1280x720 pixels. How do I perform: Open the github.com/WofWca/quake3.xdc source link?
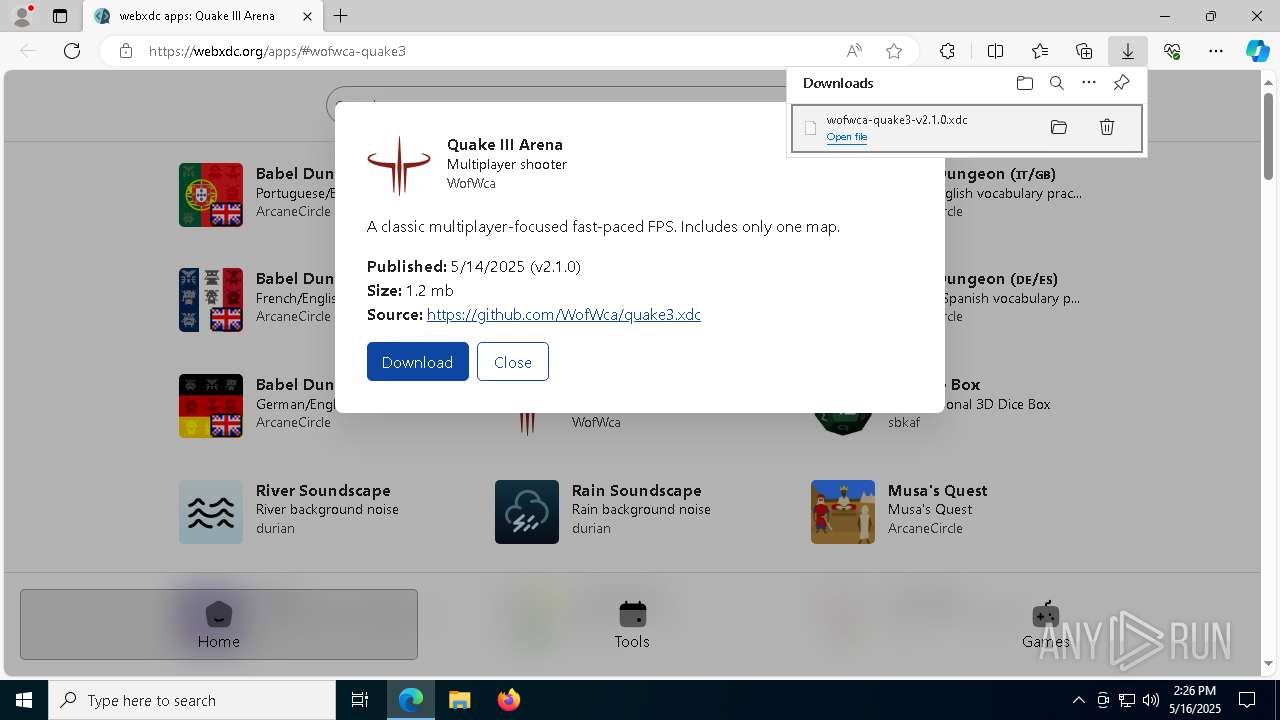point(564,314)
